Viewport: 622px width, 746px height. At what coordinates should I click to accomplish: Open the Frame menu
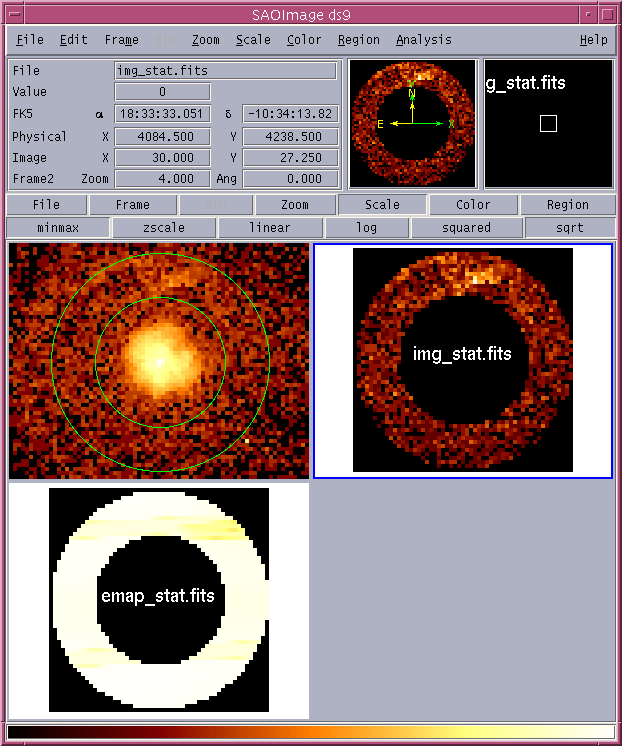(122, 40)
